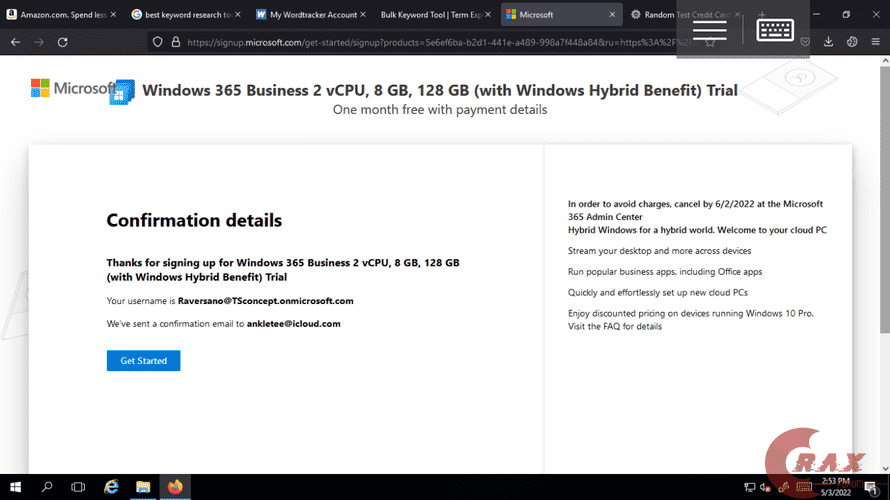The image size is (890, 500).
Task: View site security padlock info
Action: [x=176, y=42]
